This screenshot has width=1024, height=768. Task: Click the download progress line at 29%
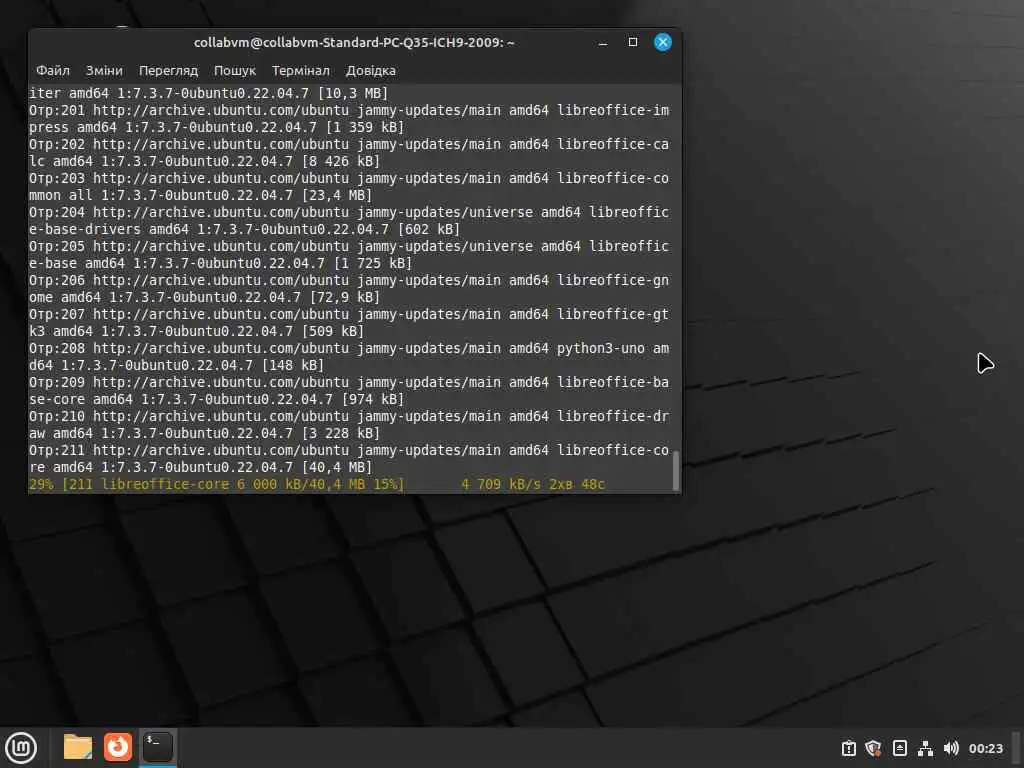tap(317, 484)
